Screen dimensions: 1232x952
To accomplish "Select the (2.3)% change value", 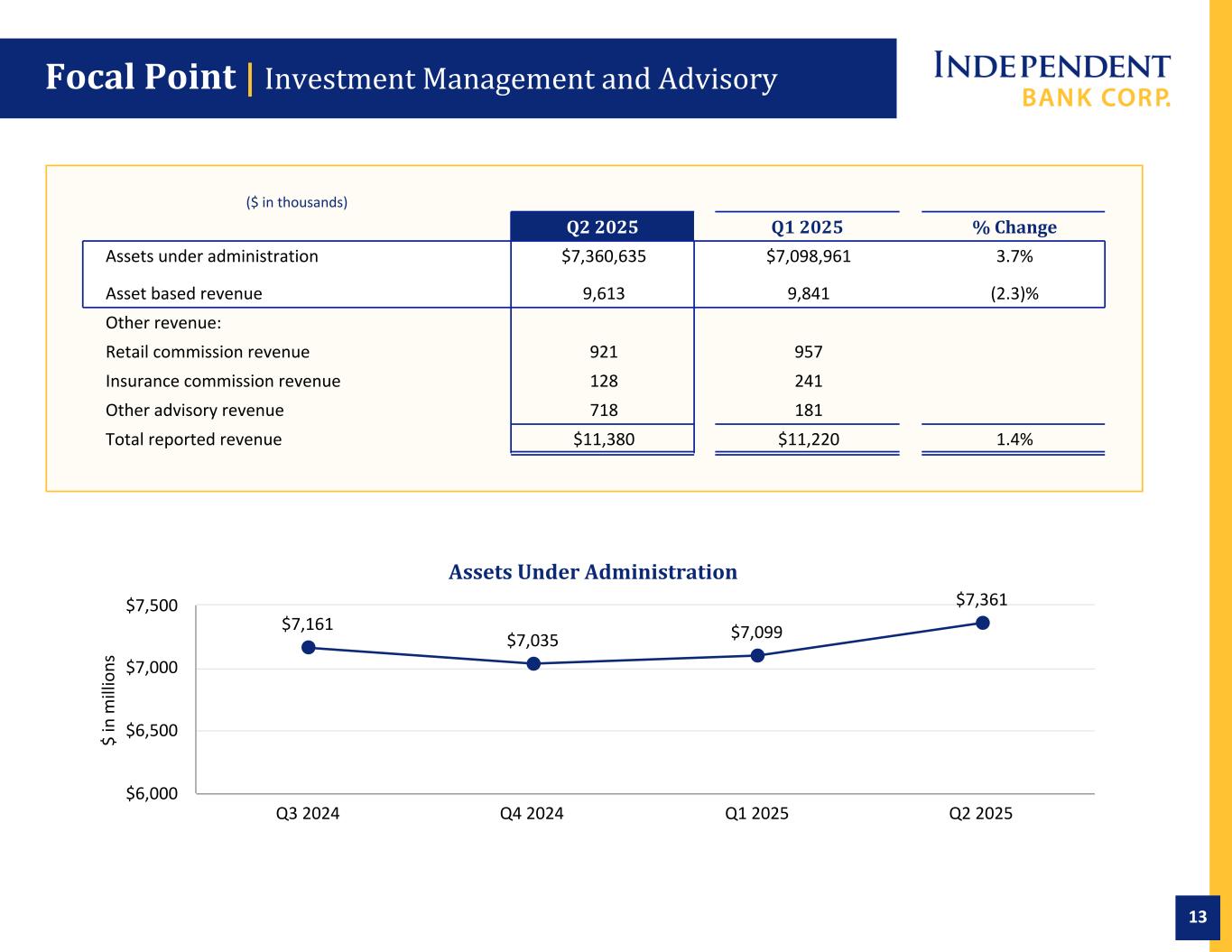I will [x=1014, y=293].
